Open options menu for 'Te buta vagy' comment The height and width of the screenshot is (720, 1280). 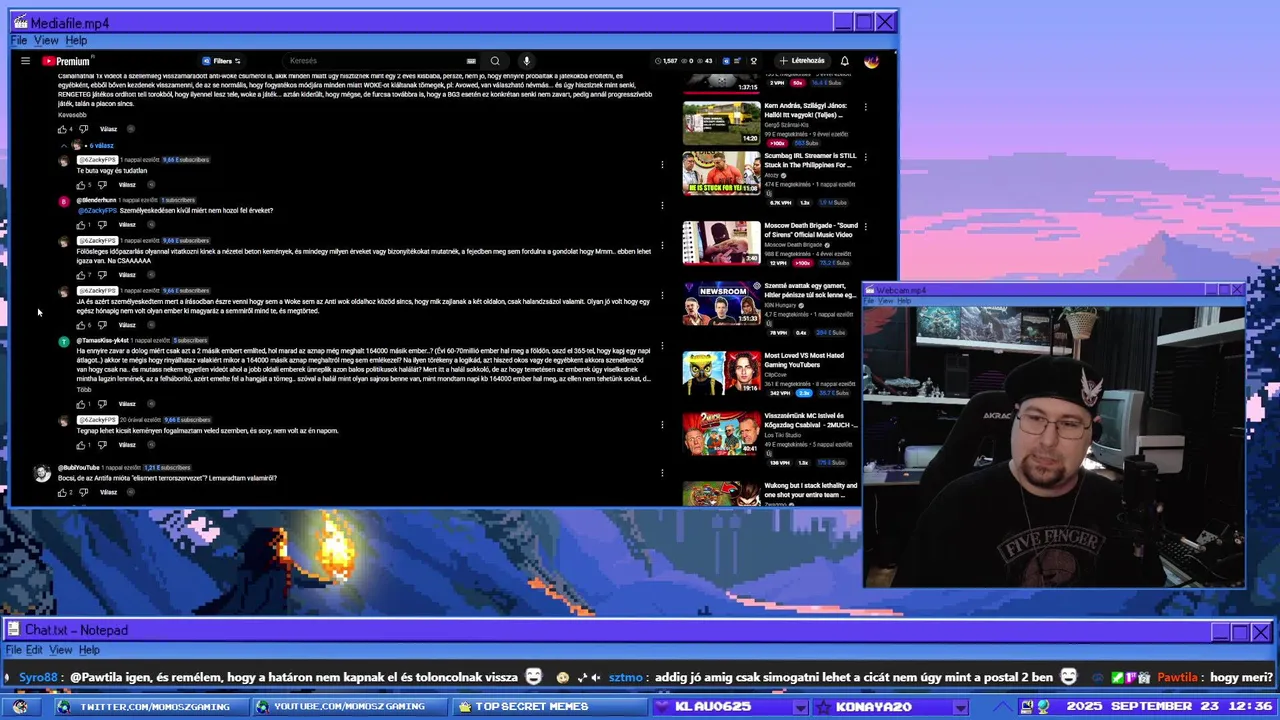662,165
